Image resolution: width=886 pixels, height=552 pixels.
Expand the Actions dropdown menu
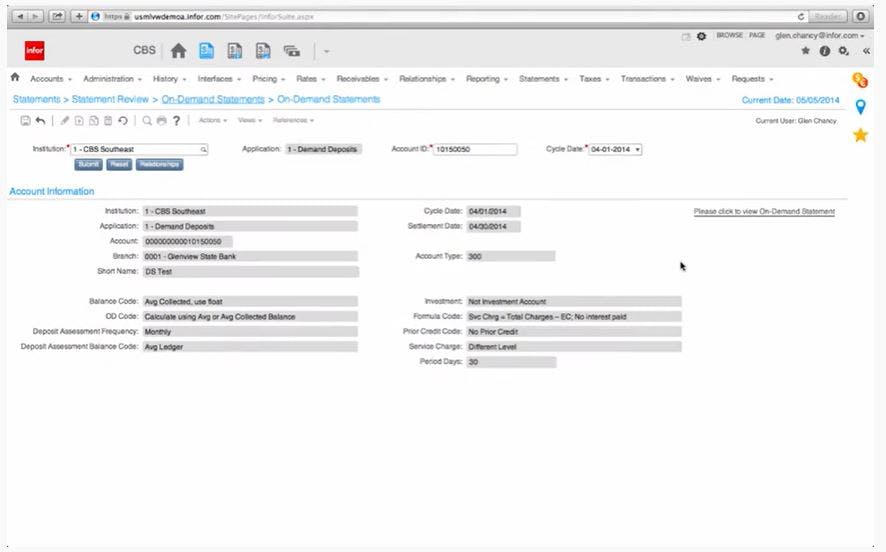click(x=212, y=120)
